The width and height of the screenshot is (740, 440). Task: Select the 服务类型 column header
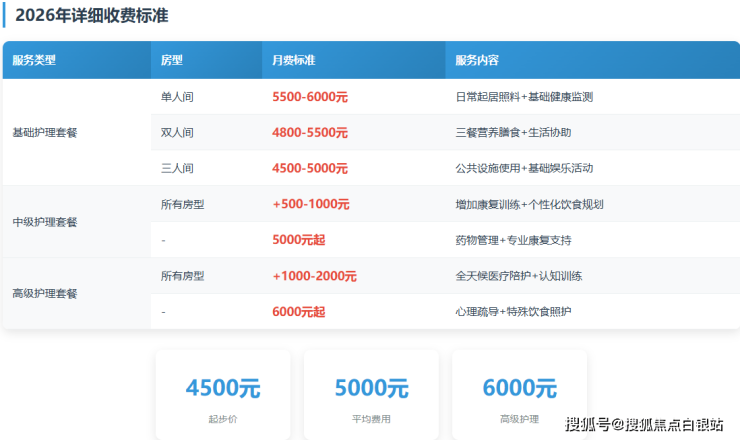34,60
